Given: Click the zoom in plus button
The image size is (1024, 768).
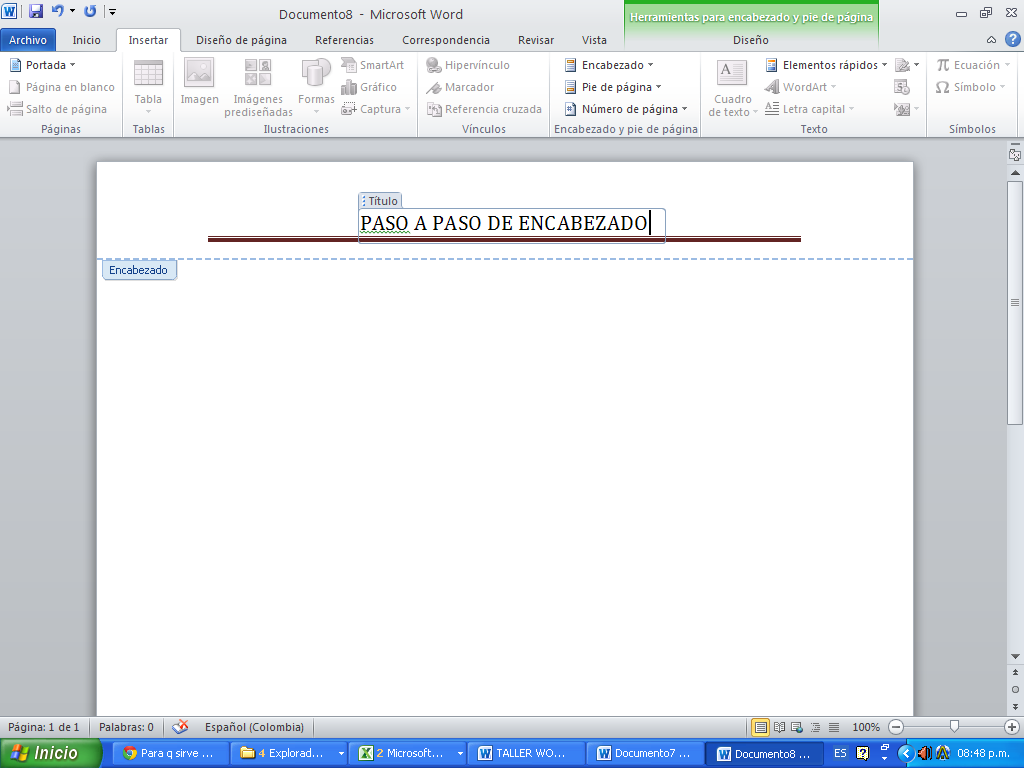Looking at the screenshot, I should (1012, 727).
